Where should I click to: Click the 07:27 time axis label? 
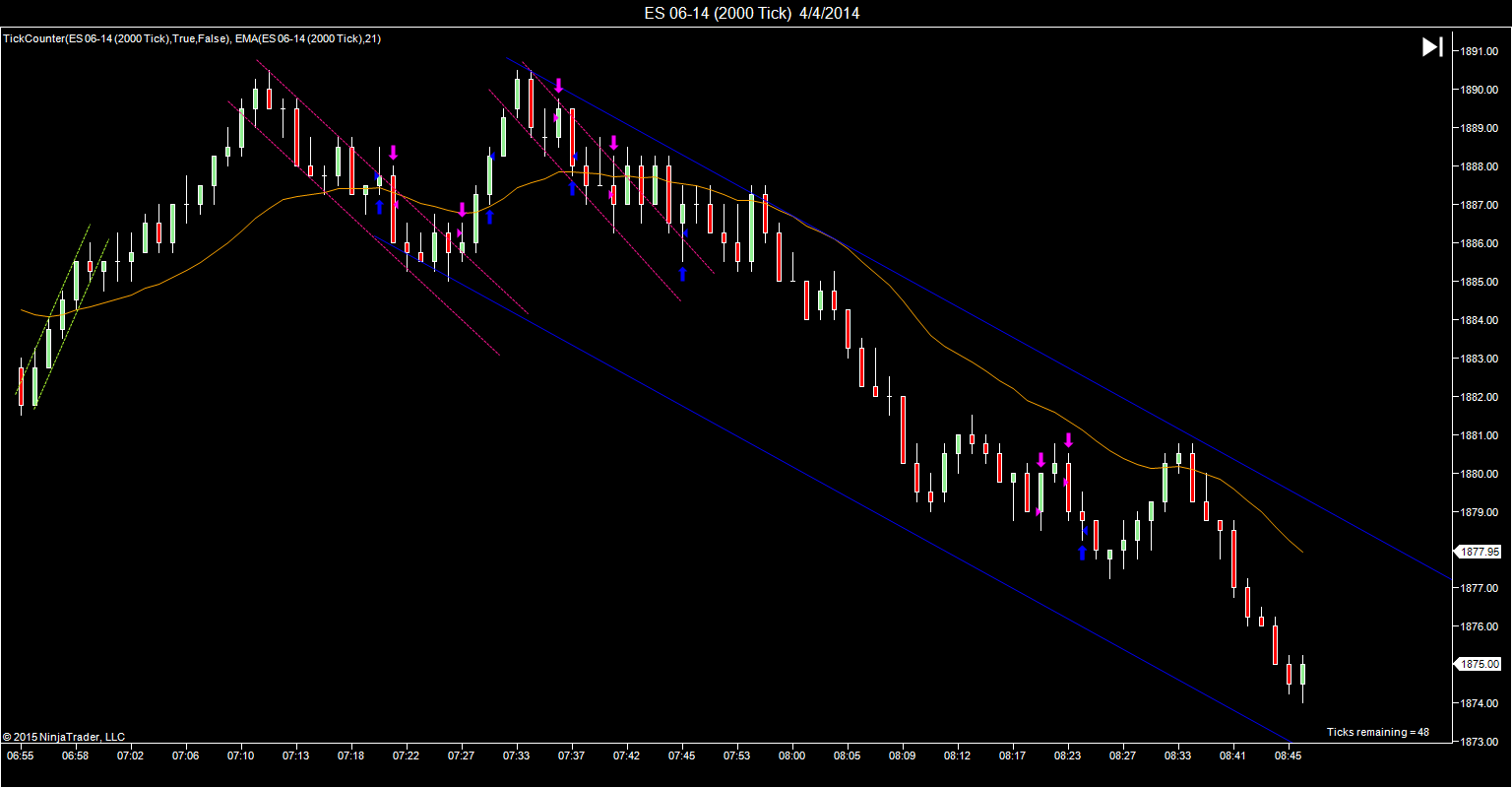(462, 756)
